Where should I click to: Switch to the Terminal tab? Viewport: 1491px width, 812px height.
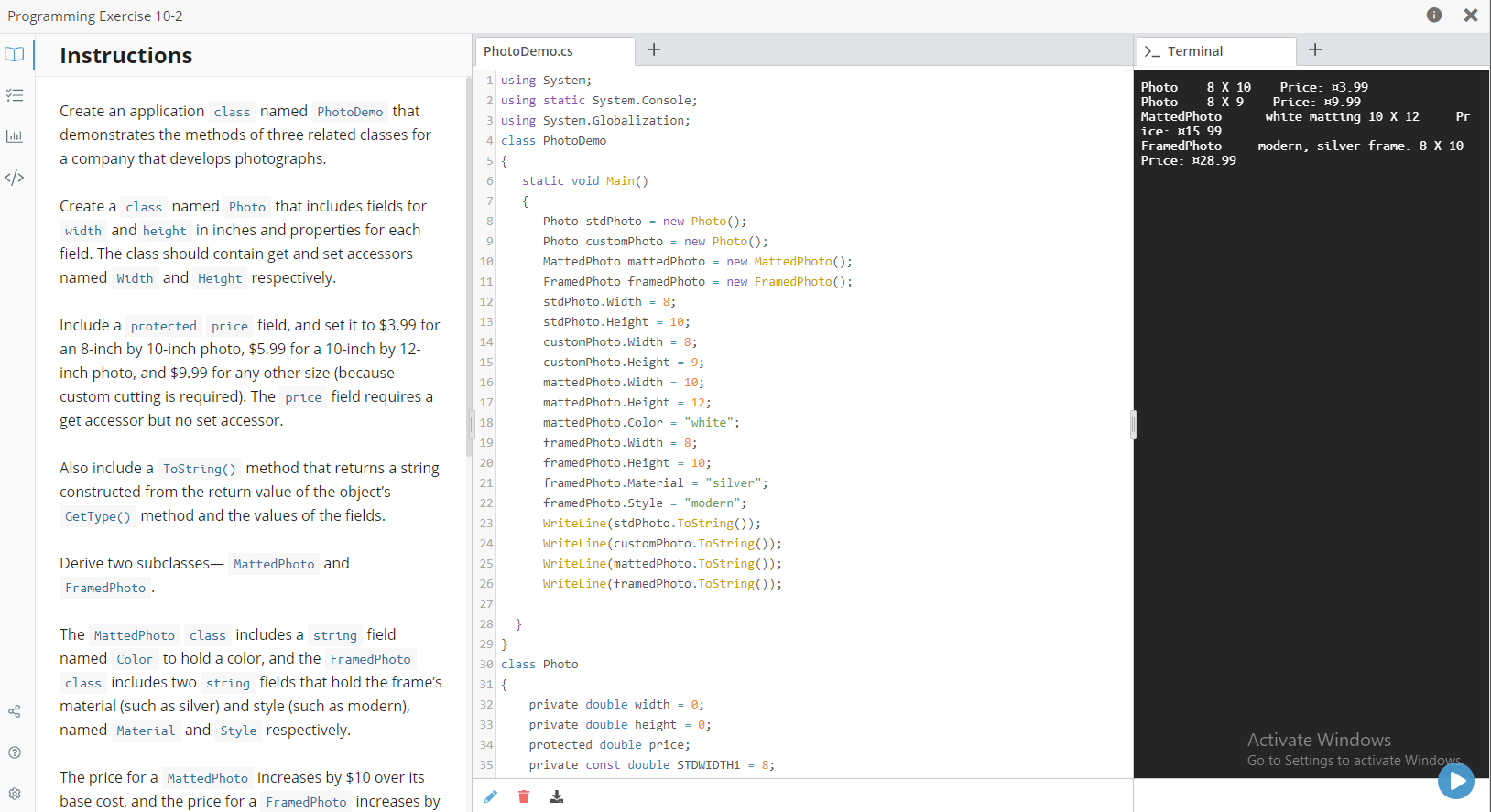[x=1216, y=51]
